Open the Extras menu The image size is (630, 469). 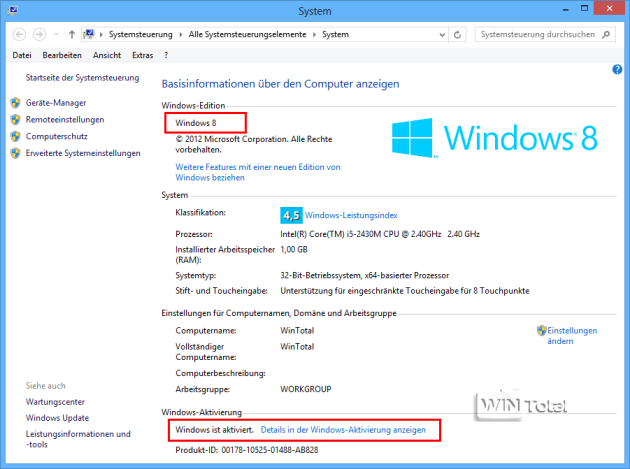143,55
